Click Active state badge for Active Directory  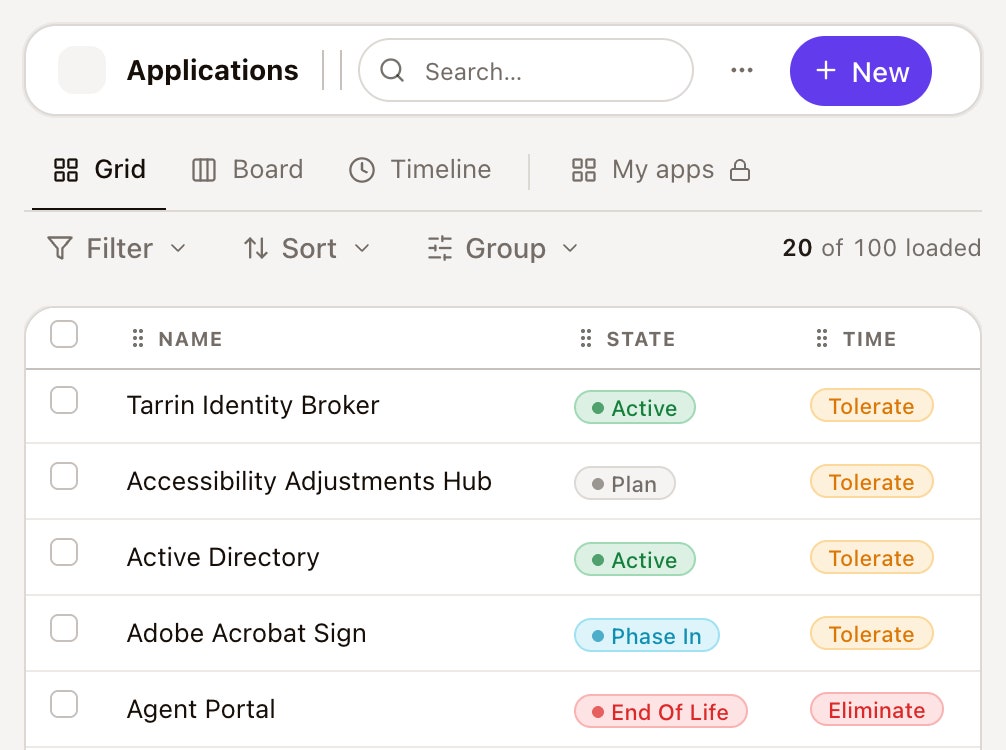(x=635, y=559)
